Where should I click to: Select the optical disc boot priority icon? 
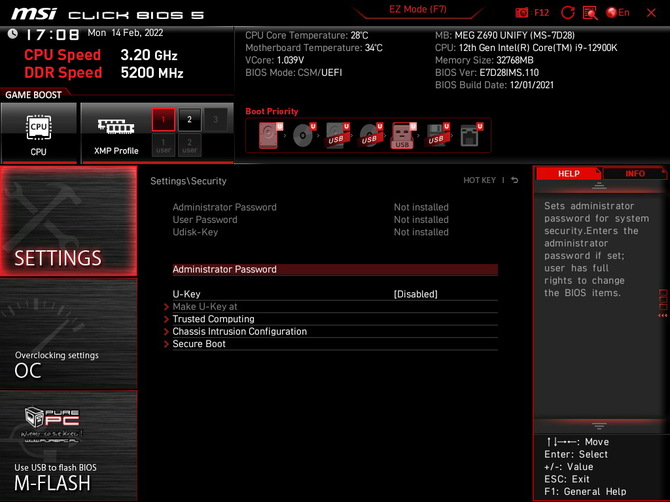tap(304, 135)
